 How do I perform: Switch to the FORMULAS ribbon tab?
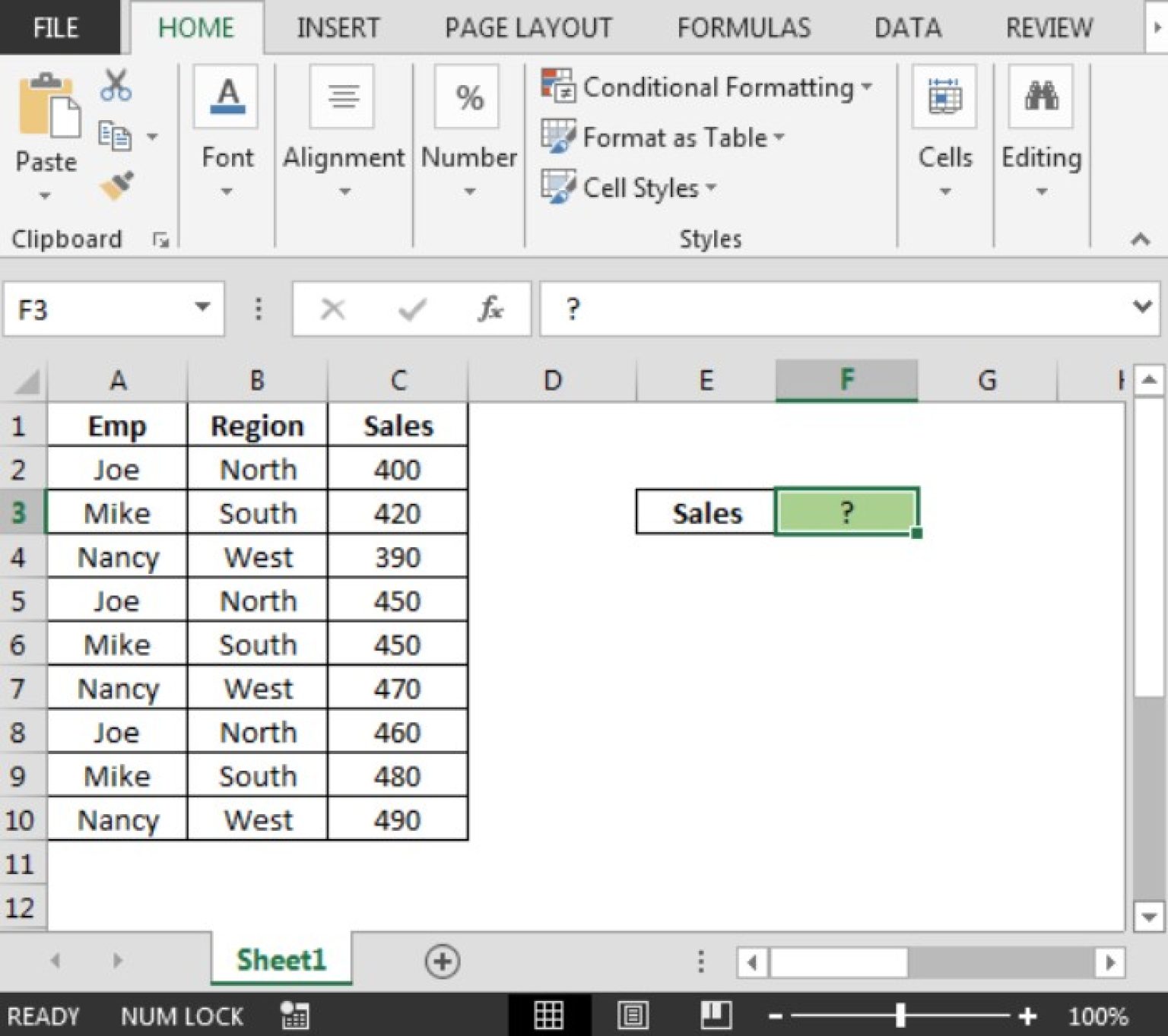click(x=743, y=27)
